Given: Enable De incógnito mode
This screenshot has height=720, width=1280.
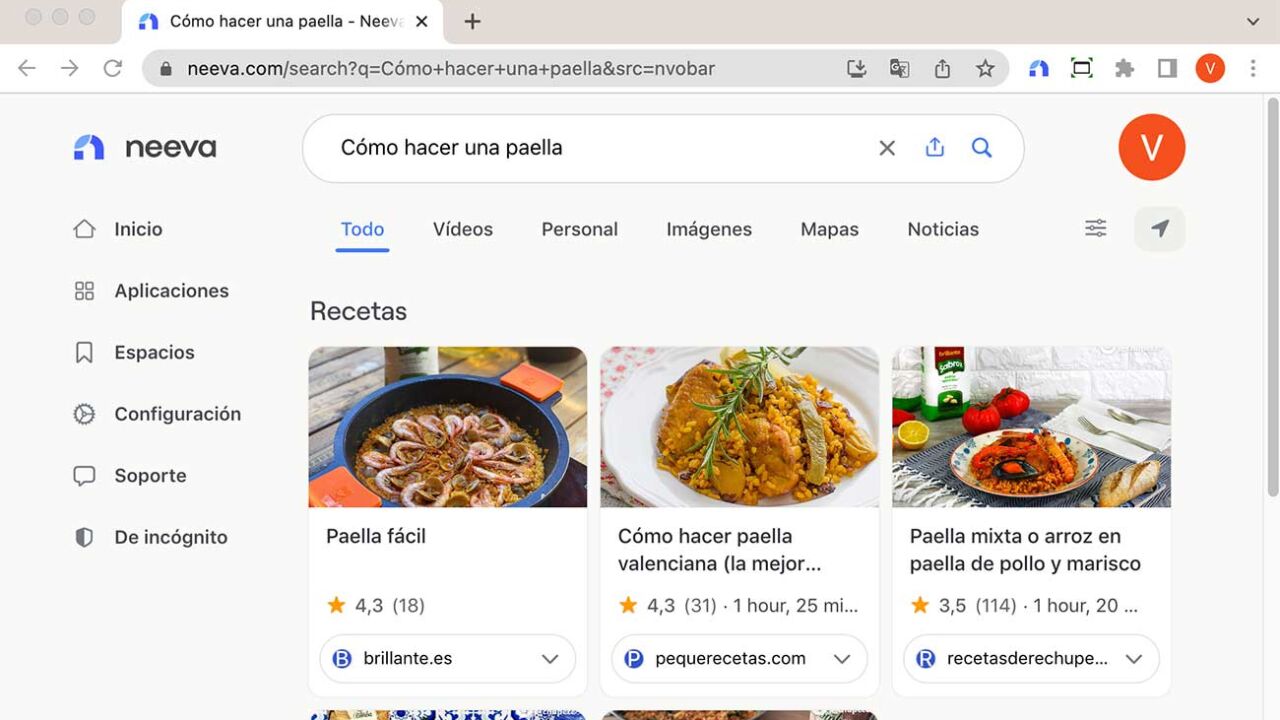Looking at the screenshot, I should [170, 537].
